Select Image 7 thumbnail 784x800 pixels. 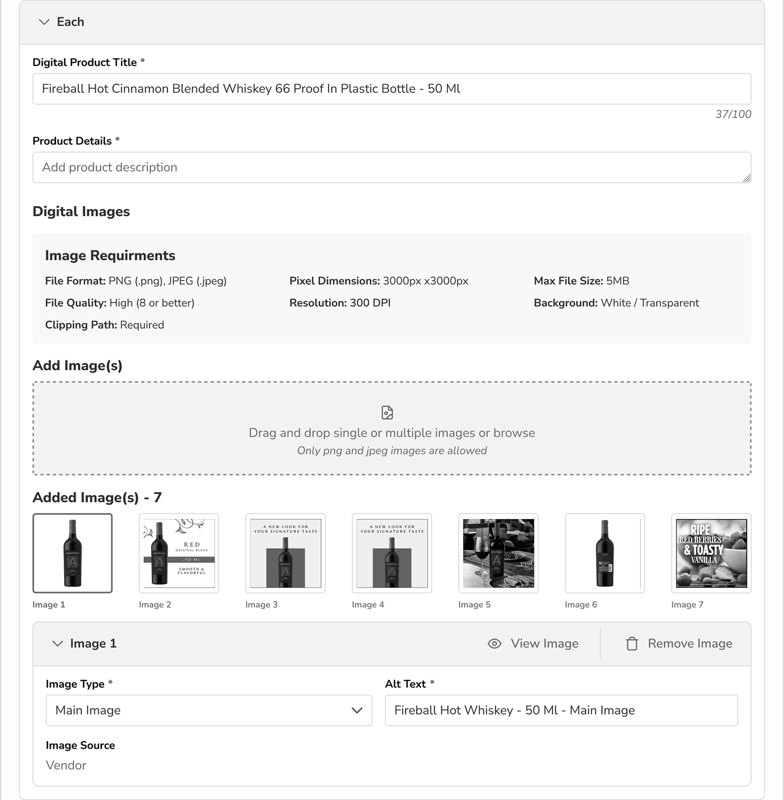click(711, 553)
